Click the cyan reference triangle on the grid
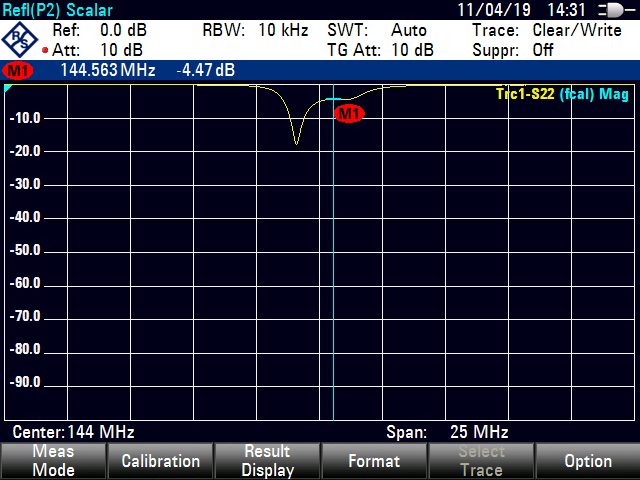Viewport: 640px width, 480px height. [9, 90]
